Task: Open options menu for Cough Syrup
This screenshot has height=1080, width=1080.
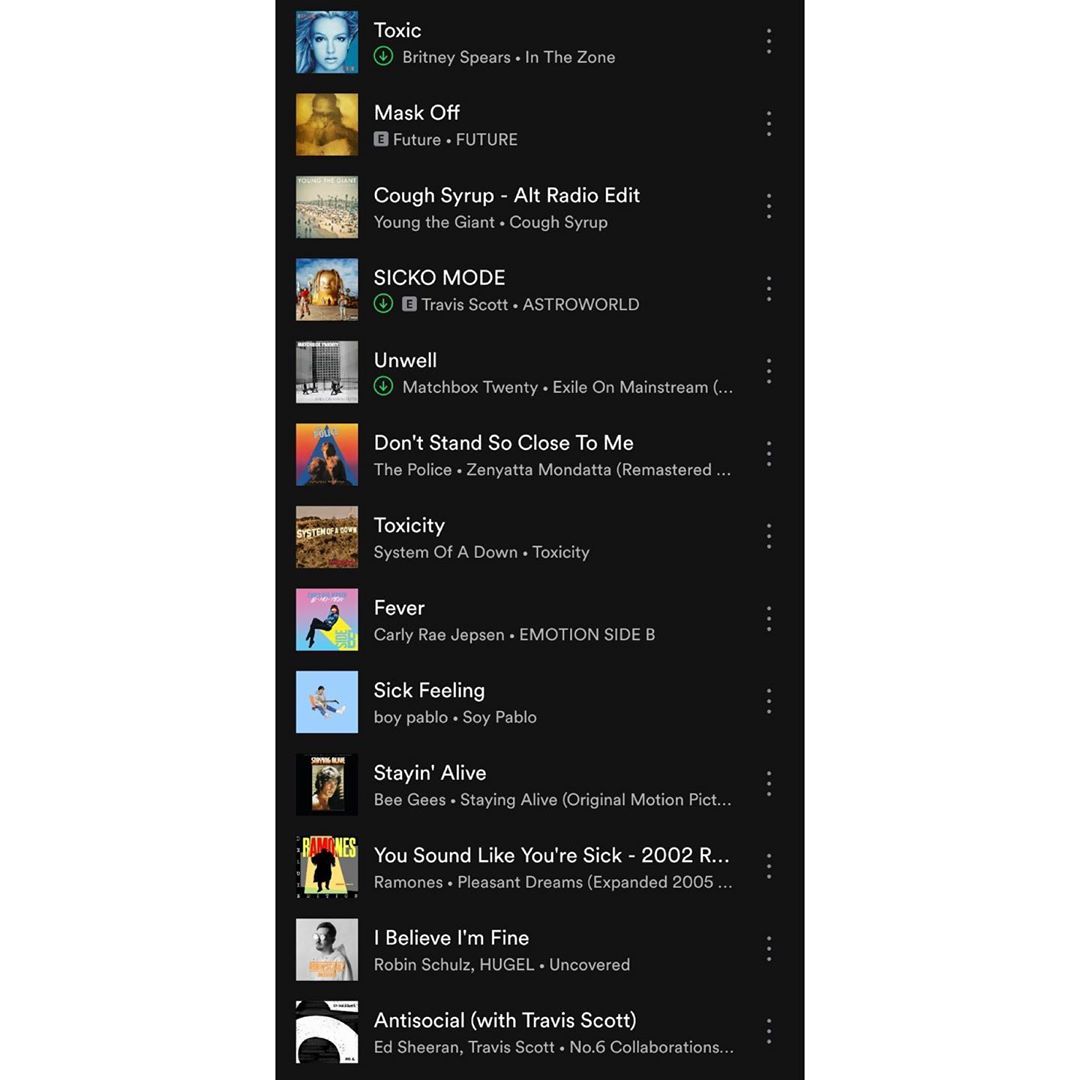Action: (769, 207)
